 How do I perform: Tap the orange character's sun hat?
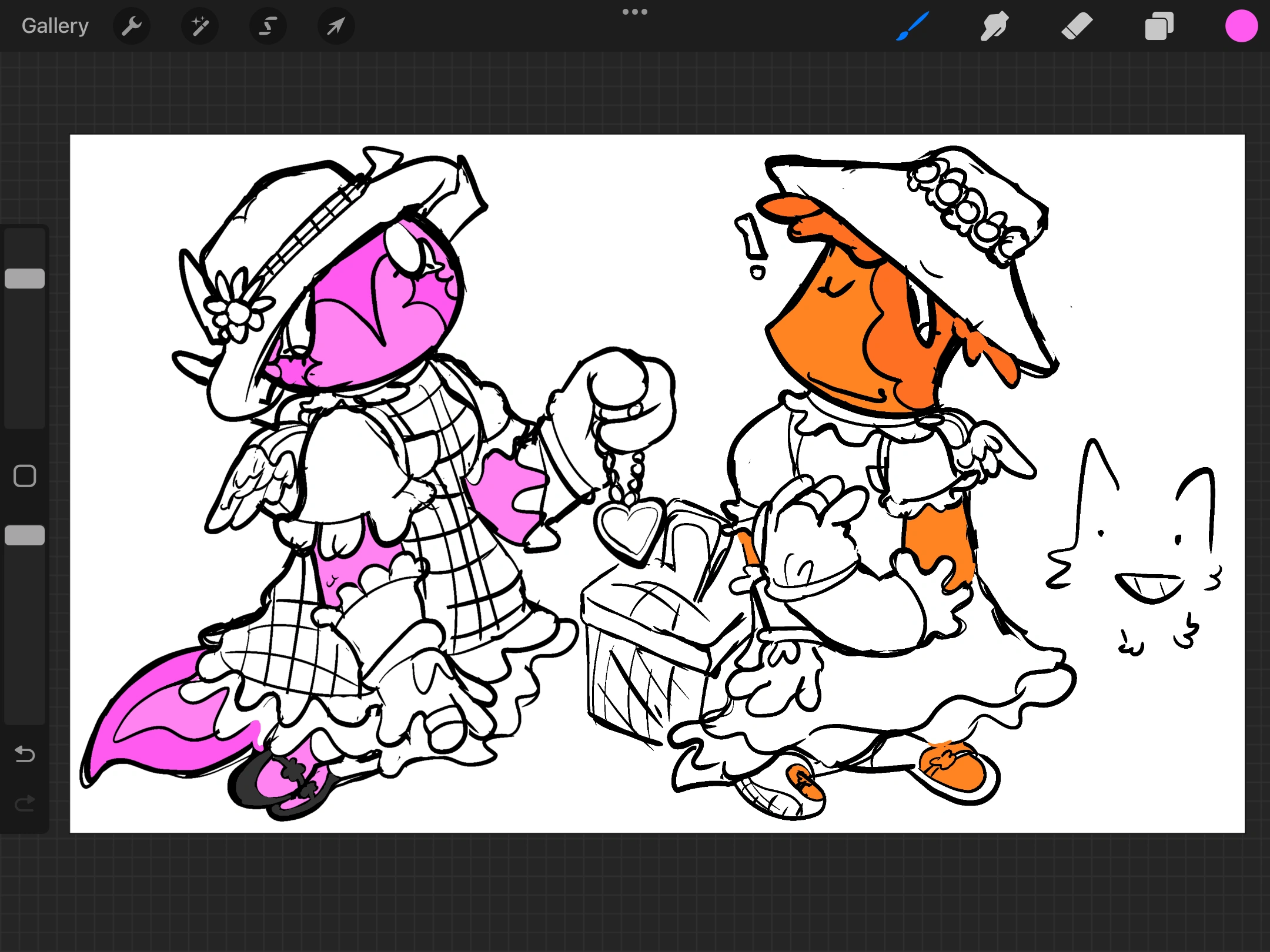pyautogui.click(x=941, y=235)
